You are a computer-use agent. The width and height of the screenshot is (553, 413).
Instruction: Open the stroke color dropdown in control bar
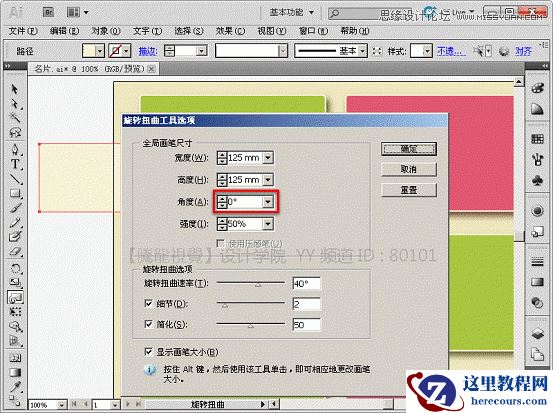(x=126, y=51)
